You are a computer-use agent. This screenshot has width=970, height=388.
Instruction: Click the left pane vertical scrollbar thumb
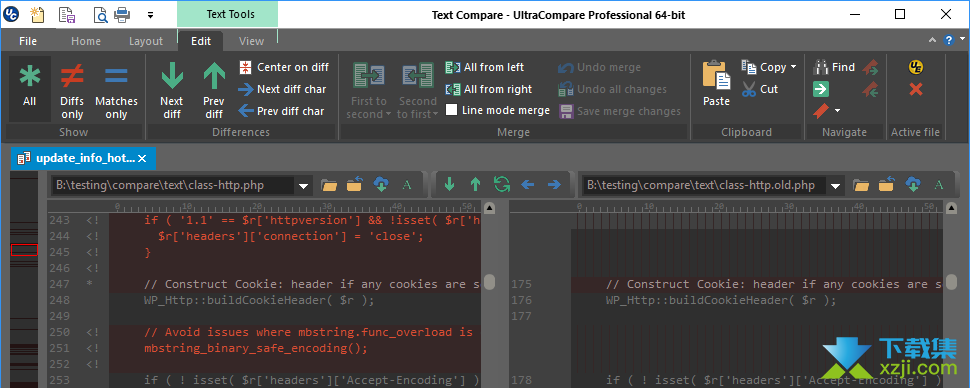click(x=489, y=282)
